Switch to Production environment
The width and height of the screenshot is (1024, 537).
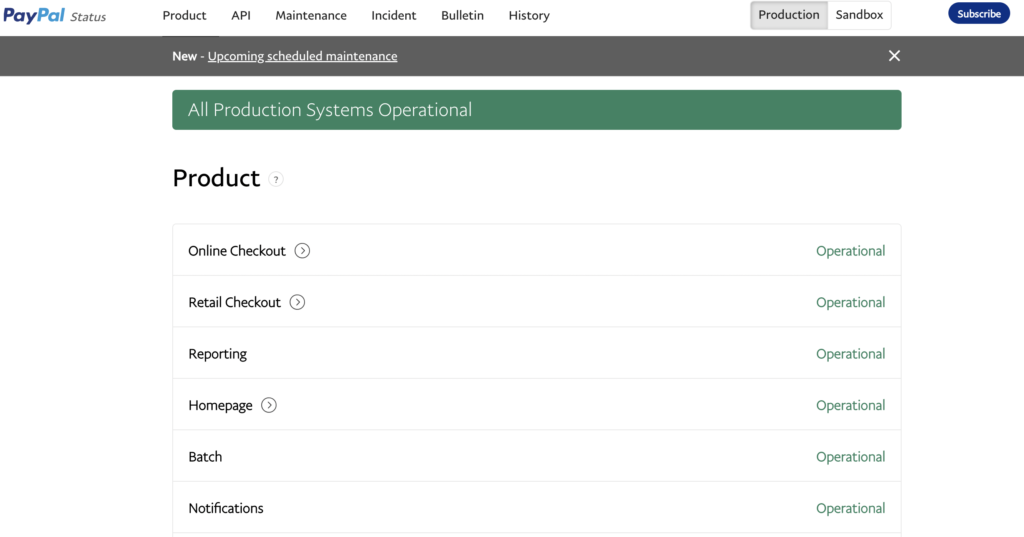788,15
